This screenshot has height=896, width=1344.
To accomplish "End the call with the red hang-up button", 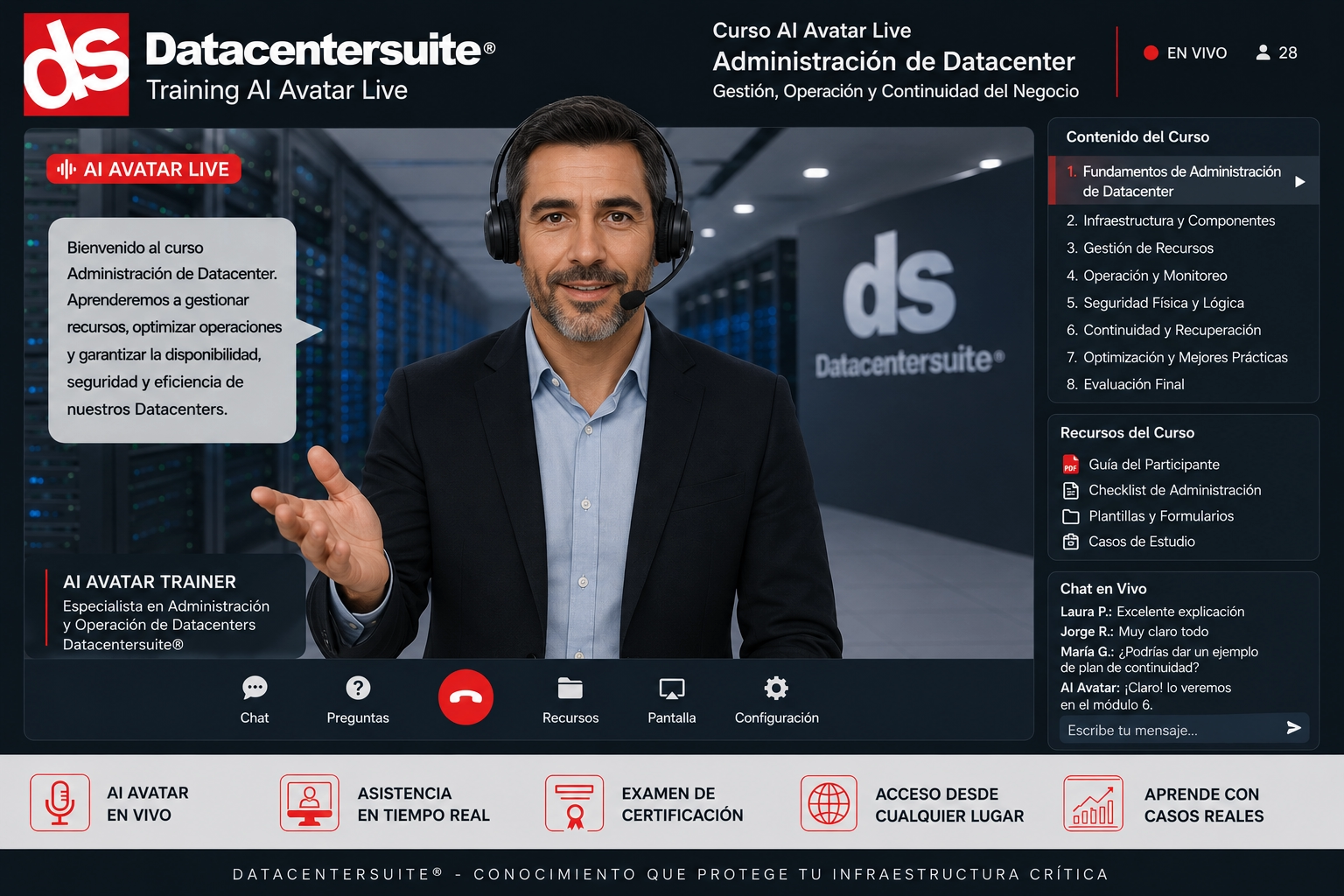I will [x=465, y=696].
